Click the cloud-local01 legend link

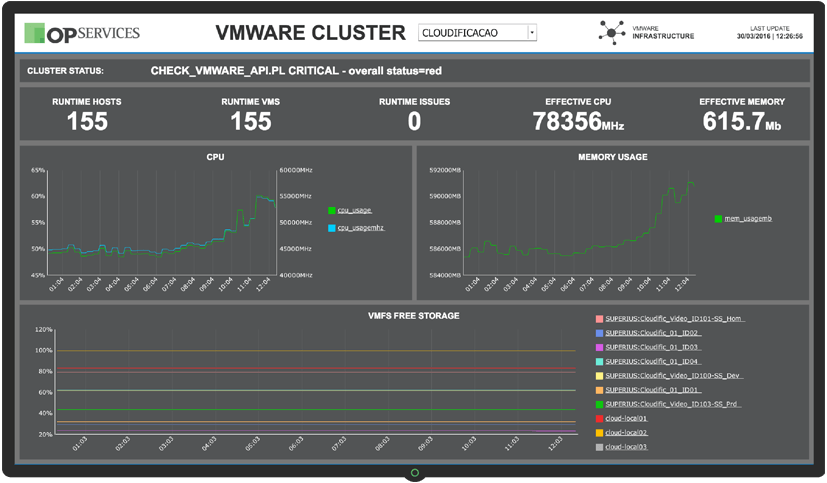click(626, 418)
